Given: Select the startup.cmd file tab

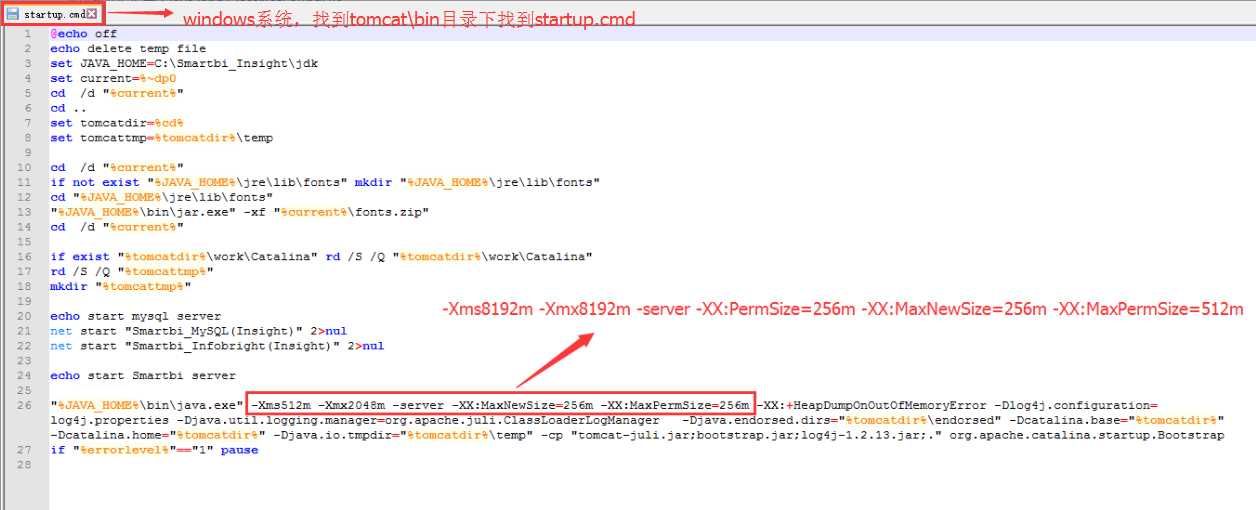Looking at the screenshot, I should coord(53,14).
